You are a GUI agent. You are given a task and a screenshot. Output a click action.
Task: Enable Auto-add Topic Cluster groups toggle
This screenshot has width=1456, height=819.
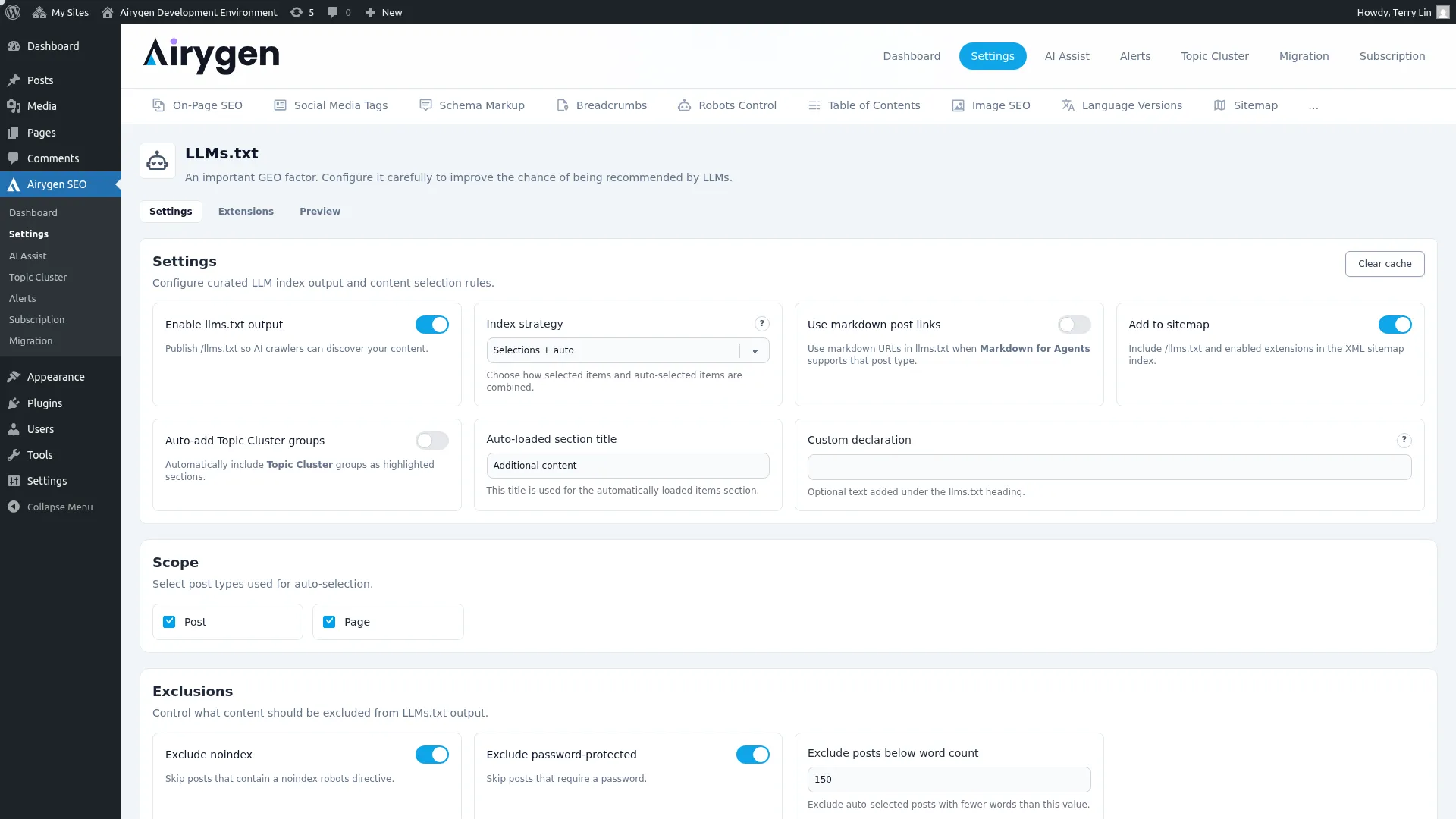click(432, 441)
